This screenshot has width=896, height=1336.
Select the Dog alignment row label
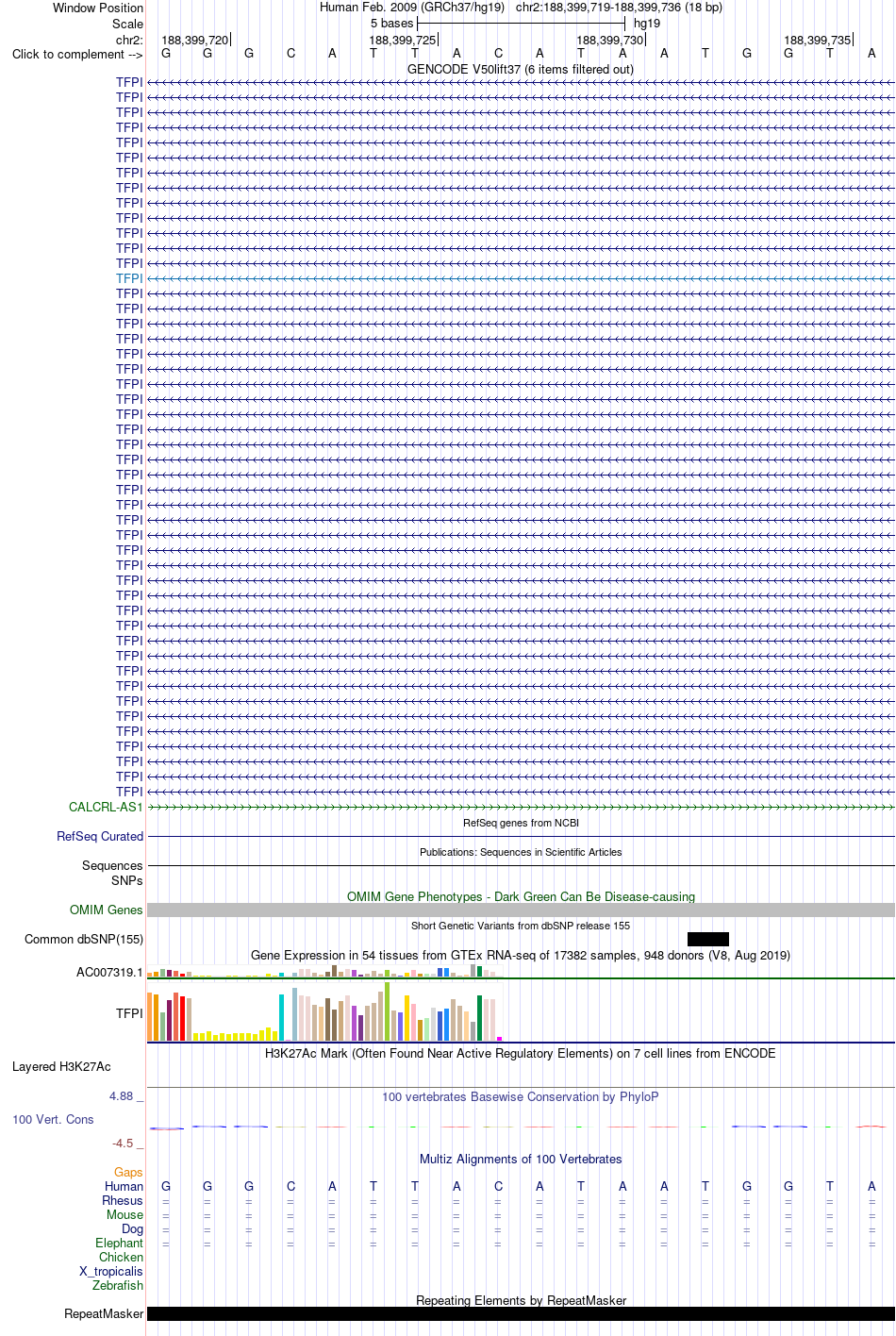tap(132, 1228)
